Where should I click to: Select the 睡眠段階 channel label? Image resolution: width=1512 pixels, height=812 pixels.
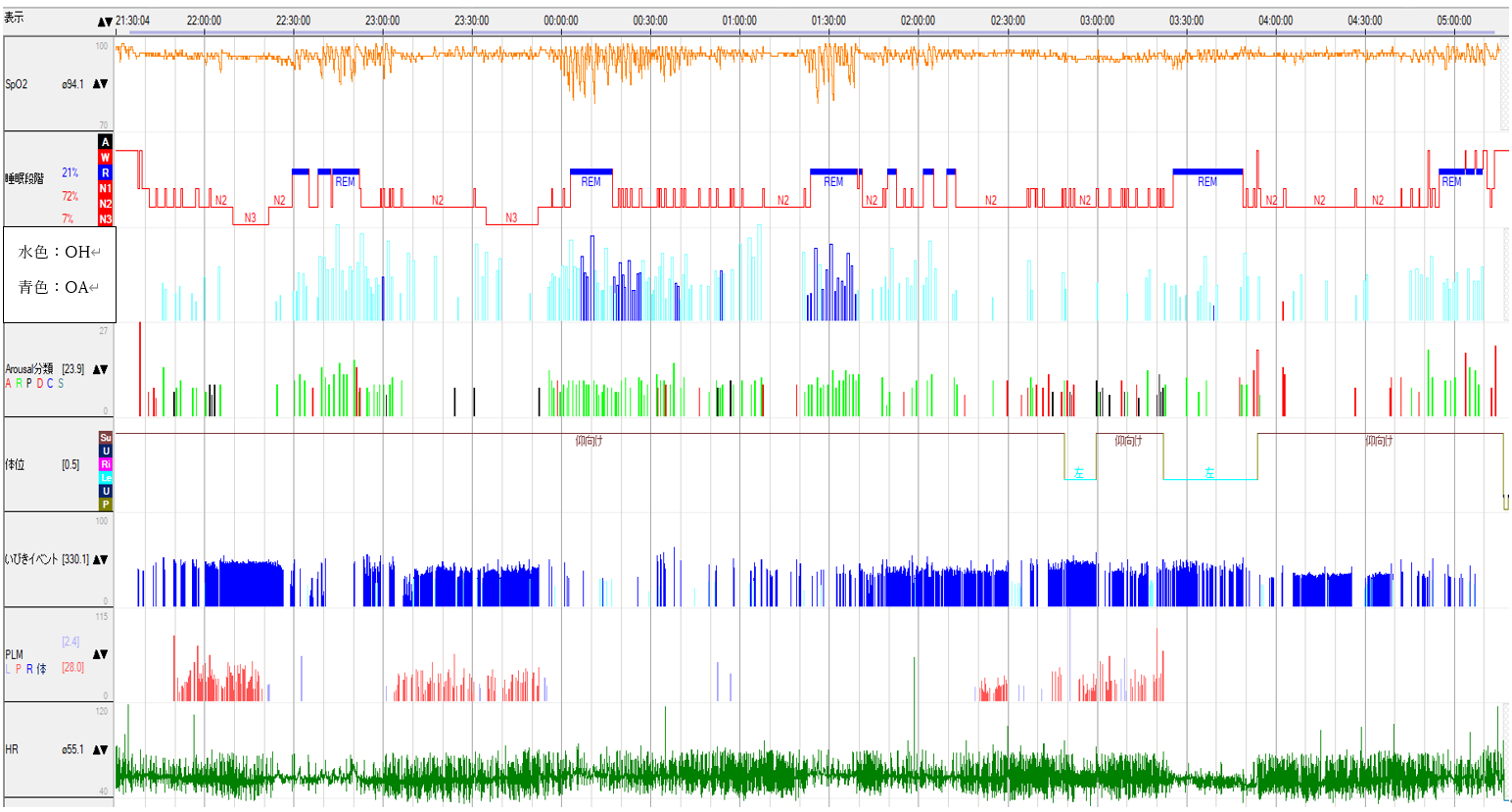point(24,178)
